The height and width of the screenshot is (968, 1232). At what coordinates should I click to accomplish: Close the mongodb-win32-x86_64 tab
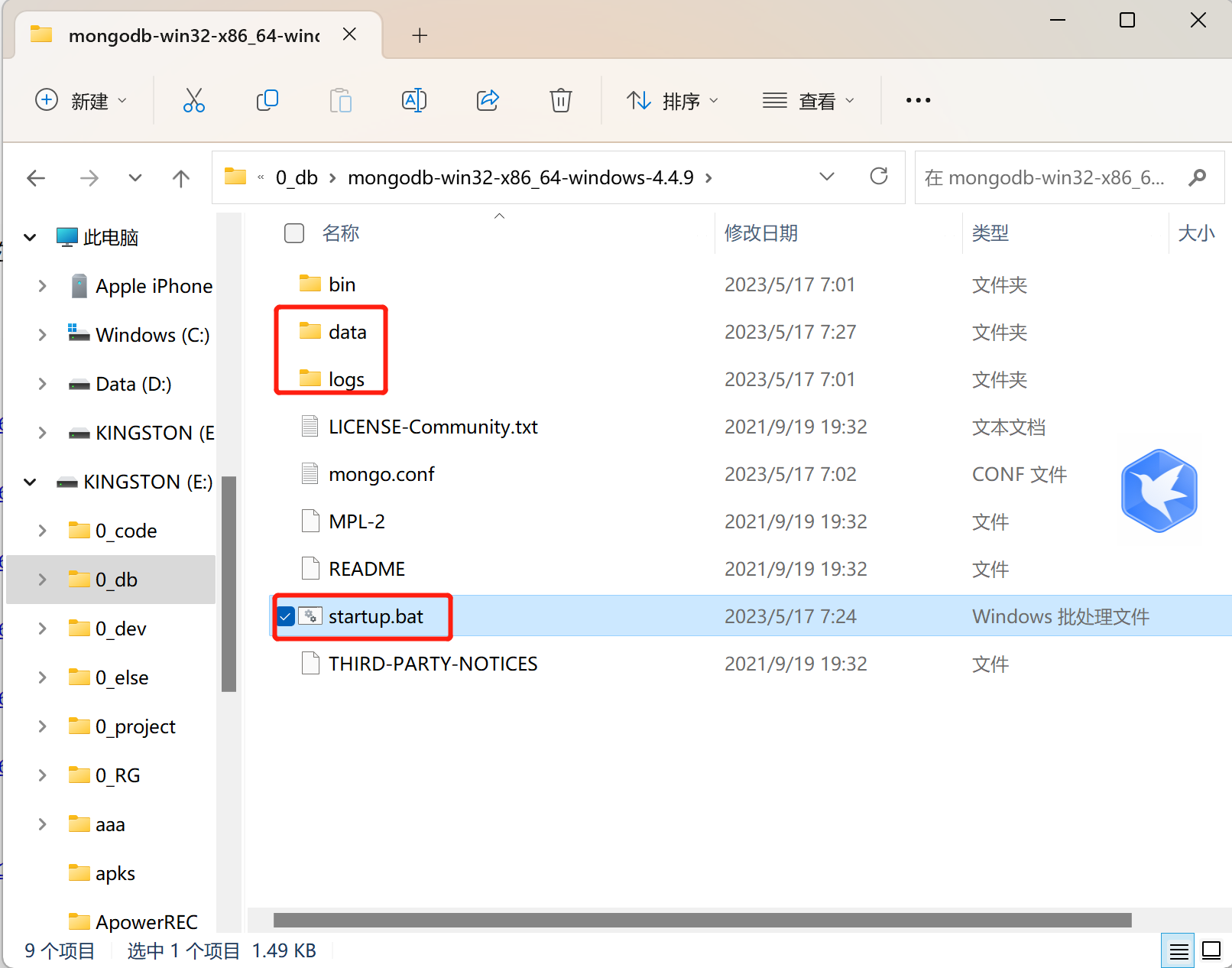pyautogui.click(x=349, y=34)
